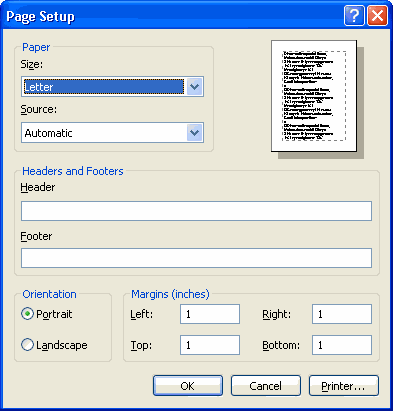Select the Portrait orientation option

(27, 314)
